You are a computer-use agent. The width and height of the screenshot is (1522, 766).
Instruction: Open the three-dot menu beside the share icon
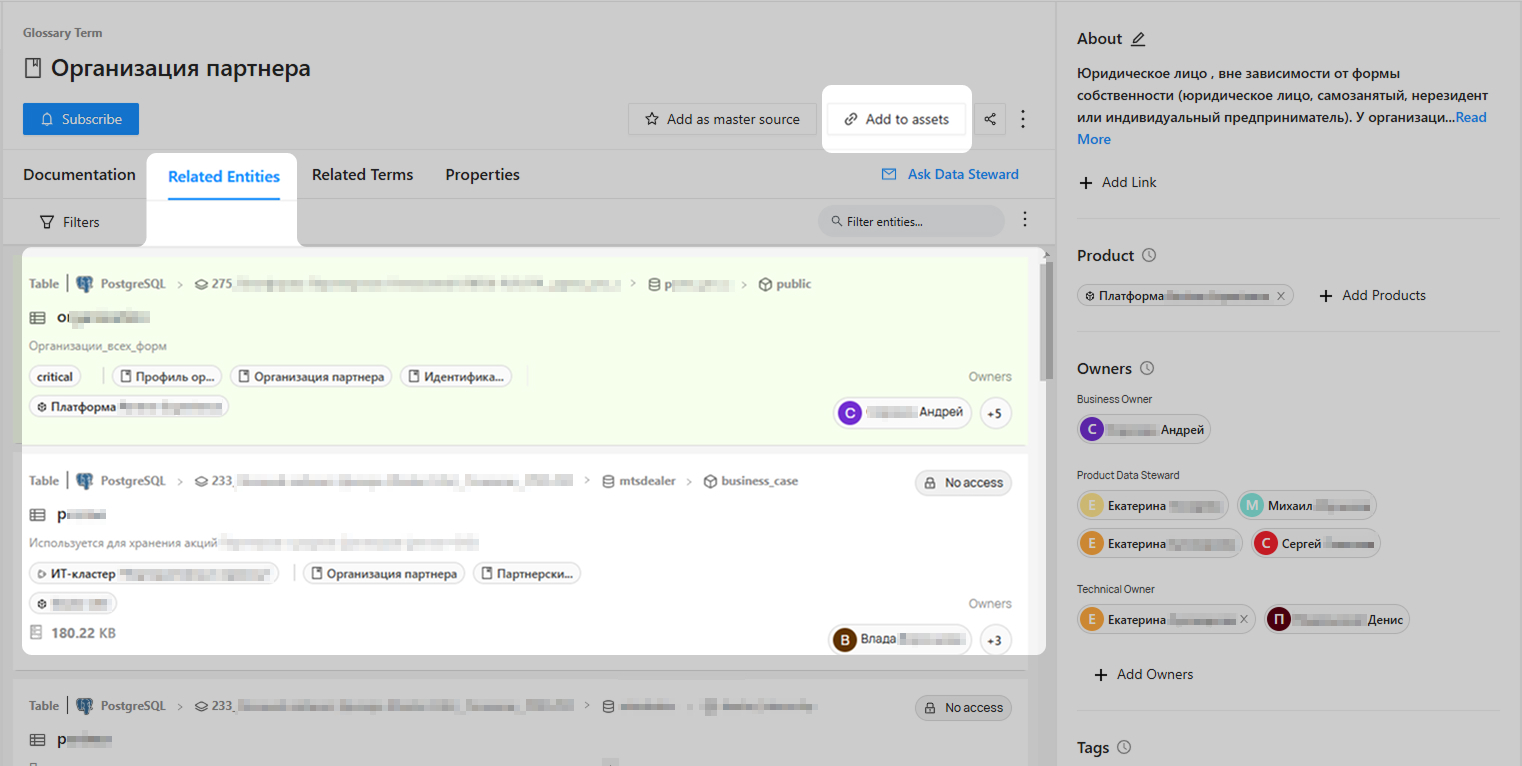point(1022,119)
